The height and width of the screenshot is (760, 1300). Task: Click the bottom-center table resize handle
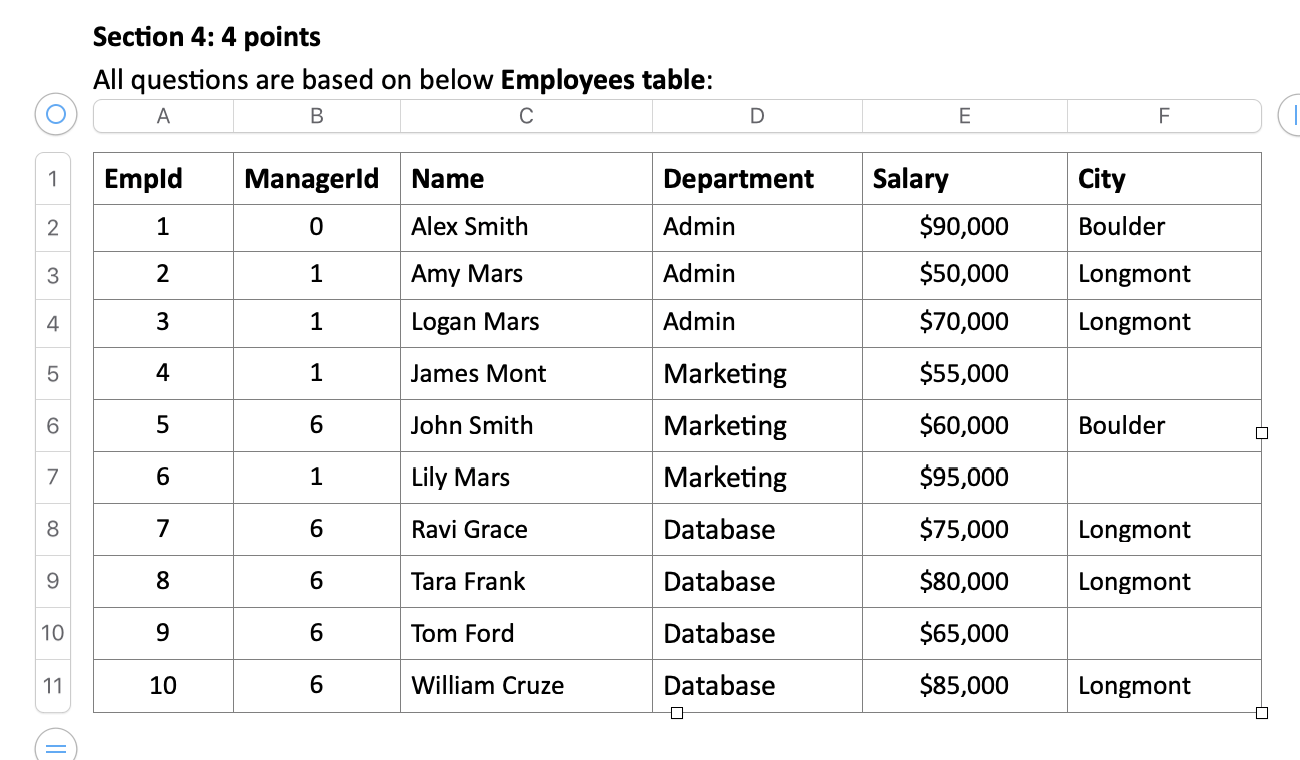click(678, 713)
